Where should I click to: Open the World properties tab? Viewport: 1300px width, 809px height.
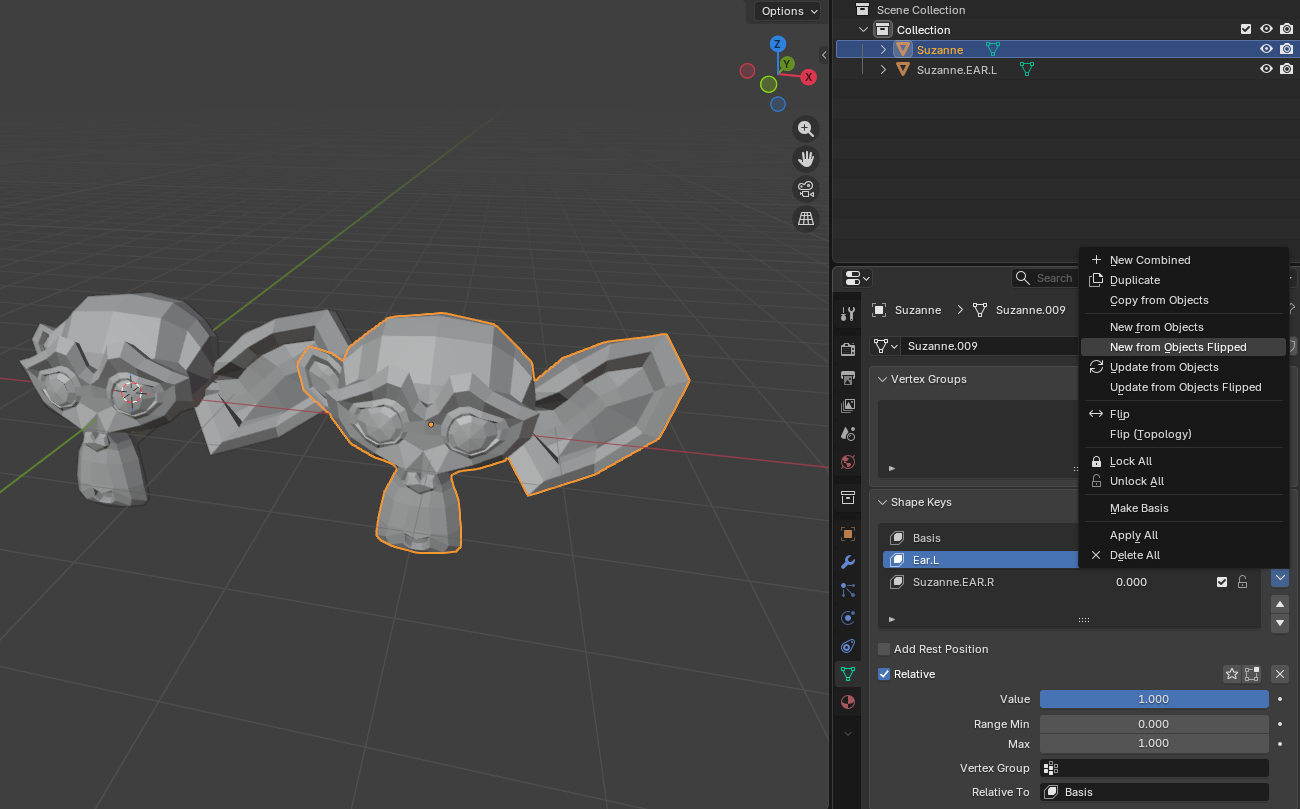click(x=848, y=462)
